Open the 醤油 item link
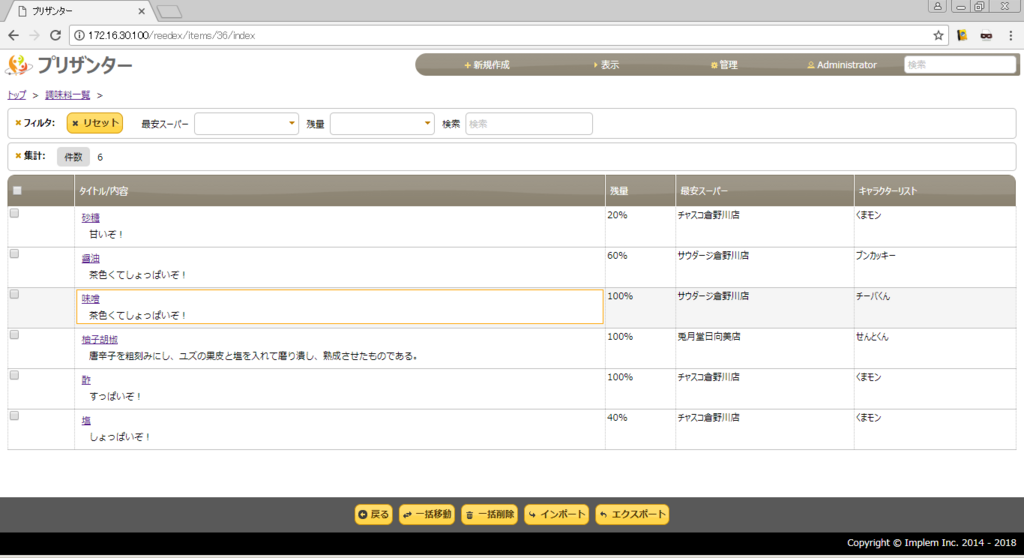1024x558 pixels. point(91,258)
